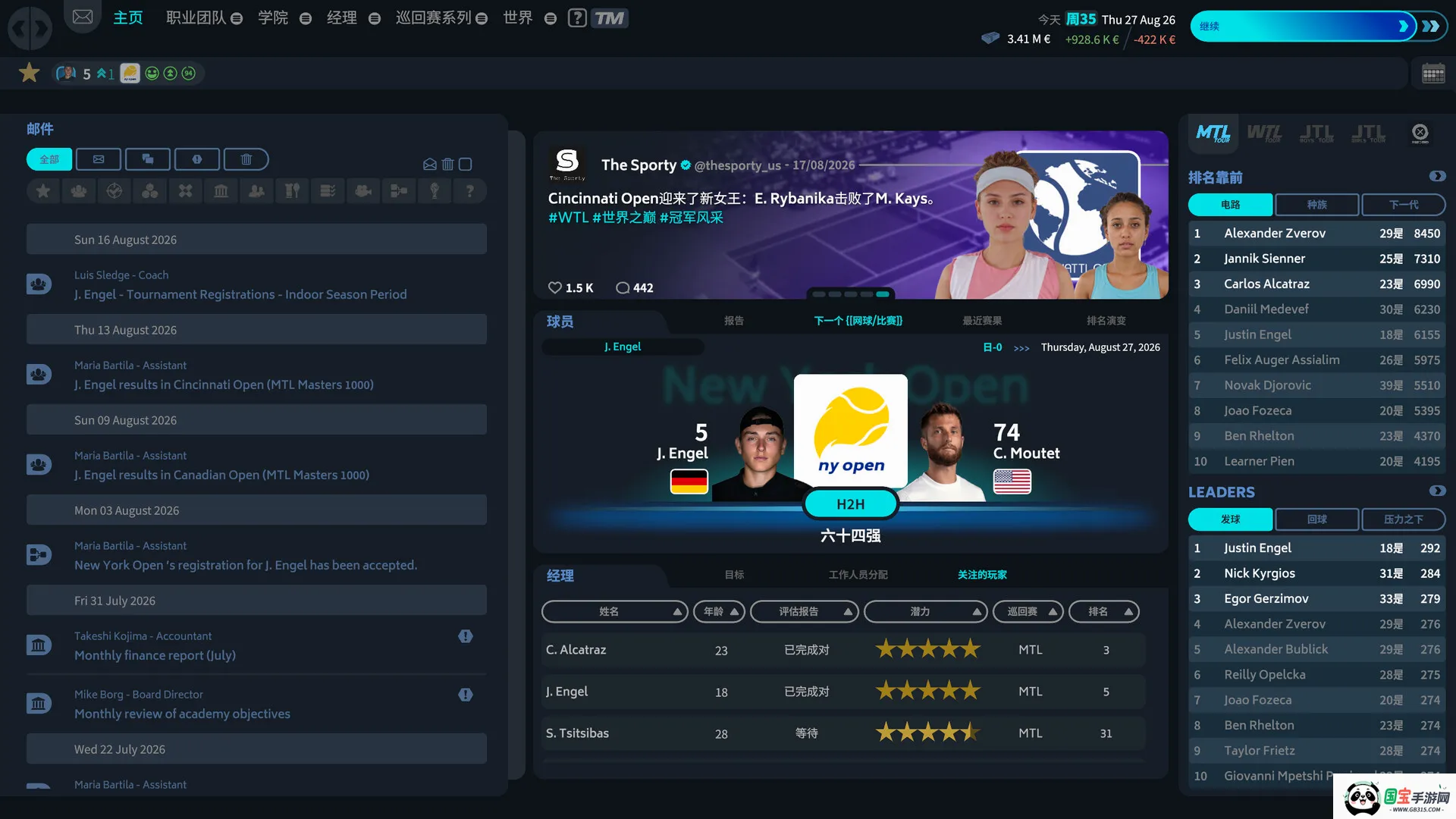Expand the LEADERS panel arrow

pos(1437,491)
